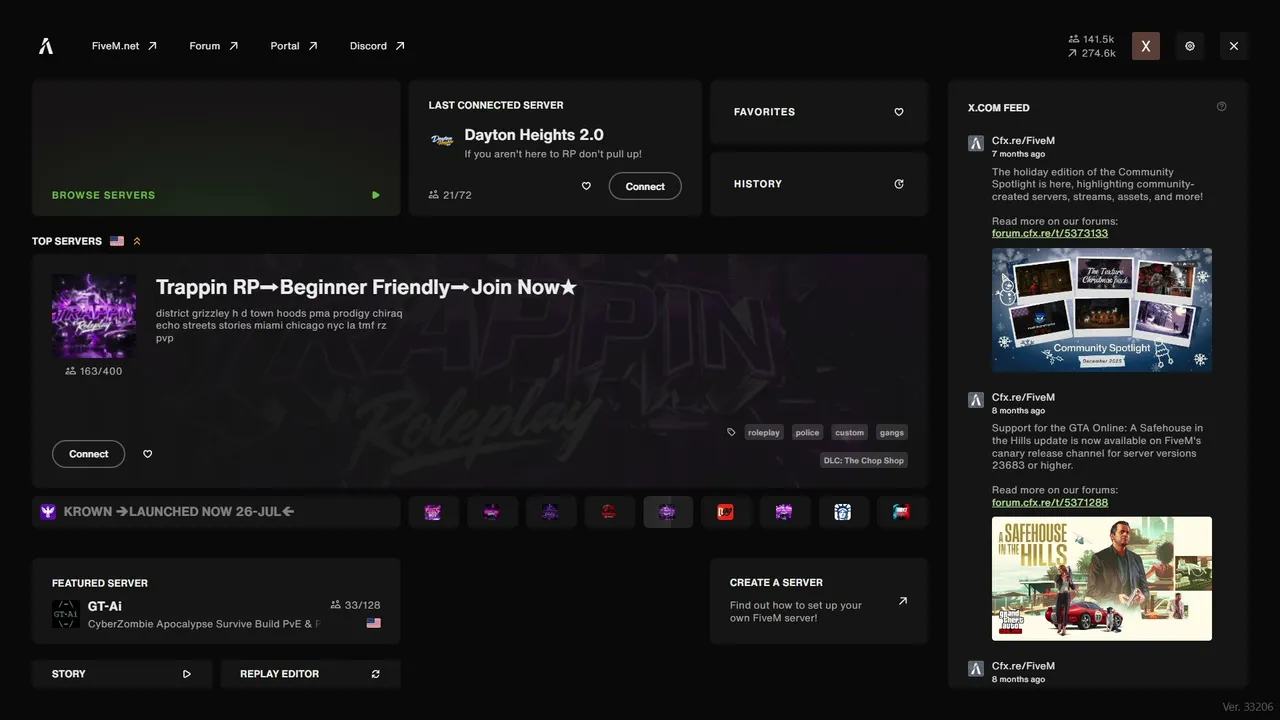
Task: Open the X.com Feed help icon
Action: click(1221, 107)
